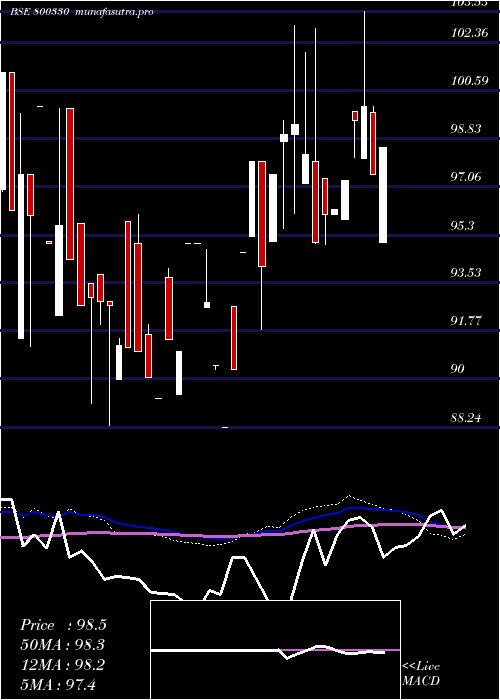Click the munafasutra.pro site label
This screenshot has height=700, width=500.
pos(115,12)
